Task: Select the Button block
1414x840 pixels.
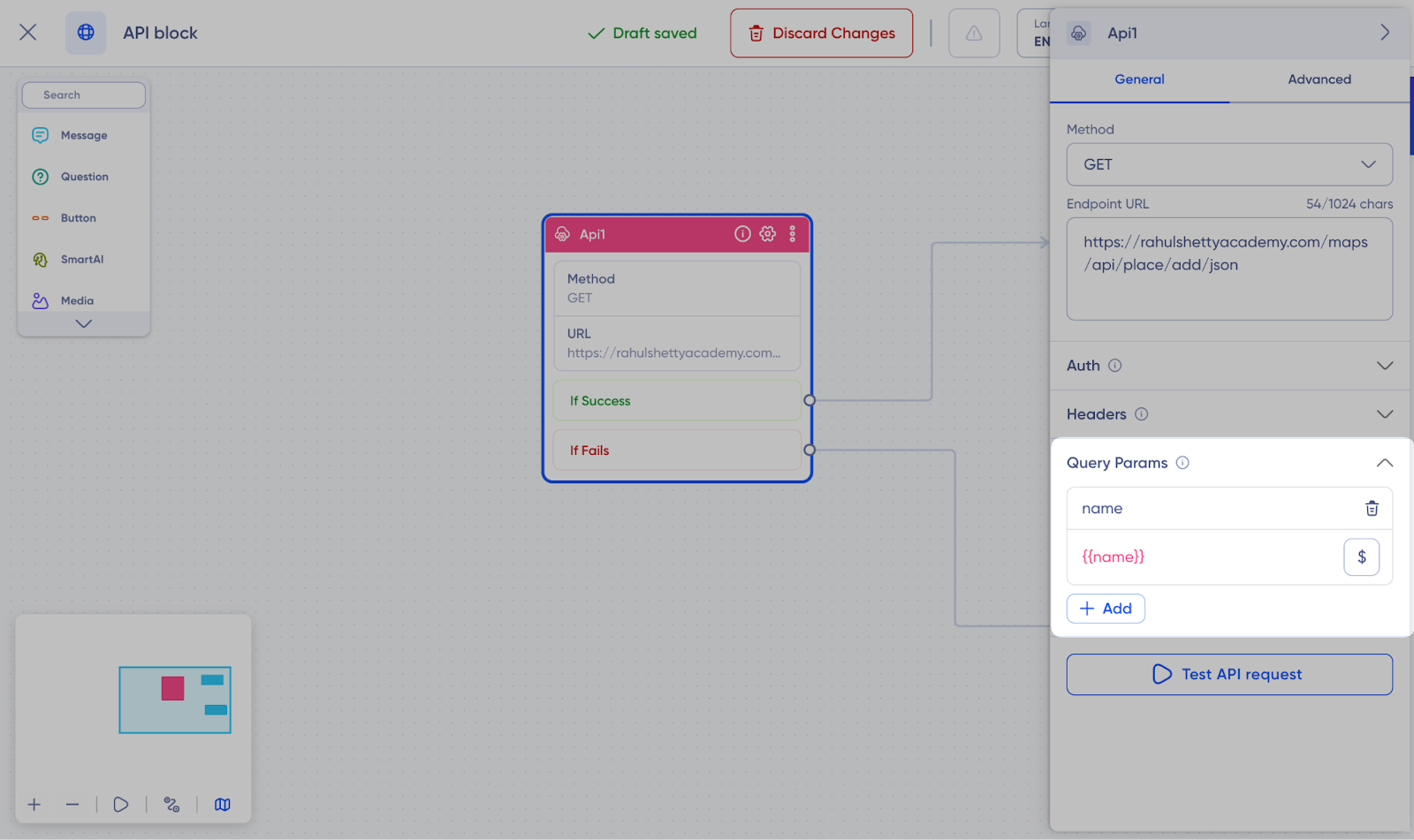Action: pos(84,218)
